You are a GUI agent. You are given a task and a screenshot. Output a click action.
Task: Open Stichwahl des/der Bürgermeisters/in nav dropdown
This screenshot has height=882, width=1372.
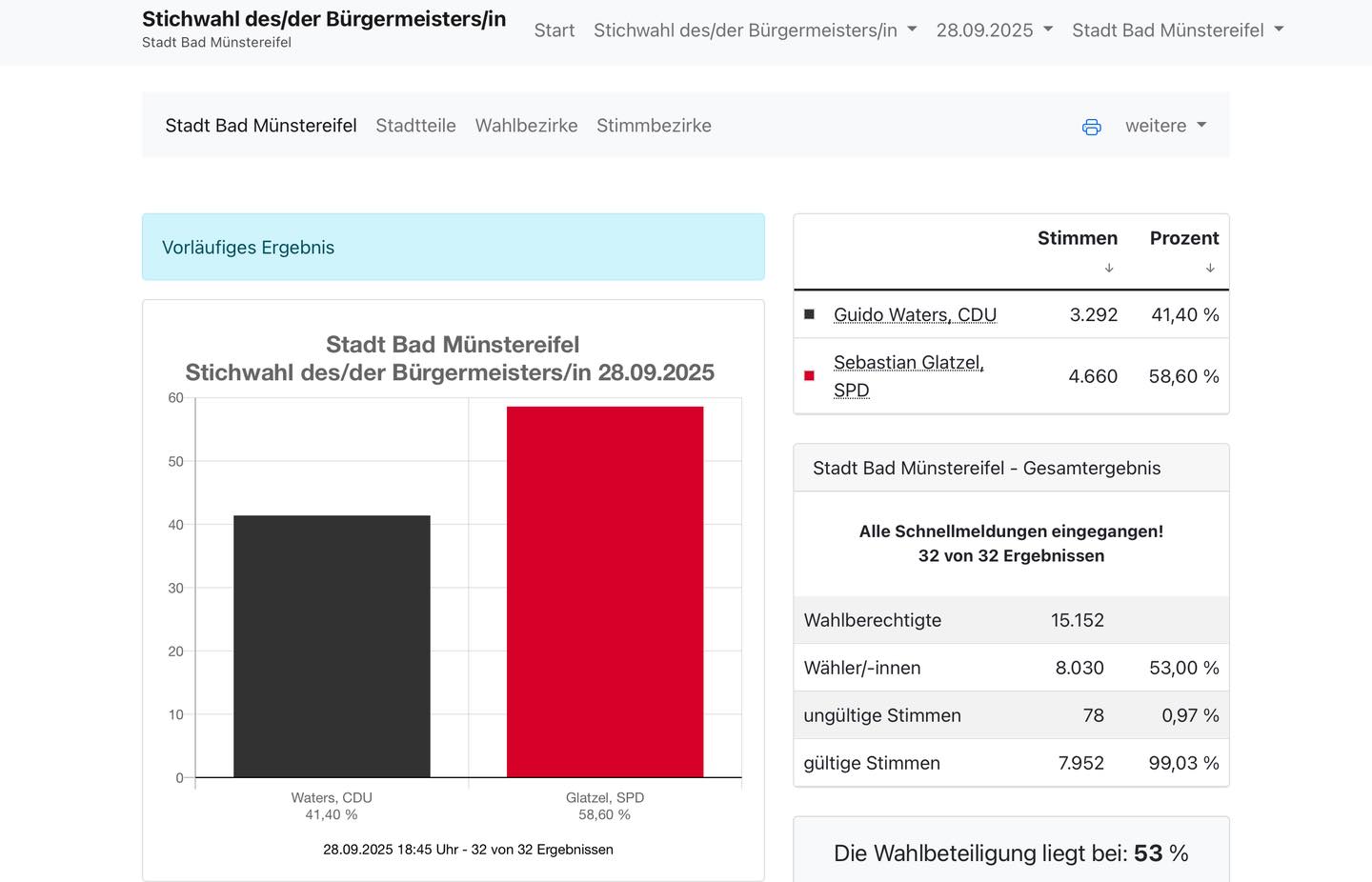point(755,30)
